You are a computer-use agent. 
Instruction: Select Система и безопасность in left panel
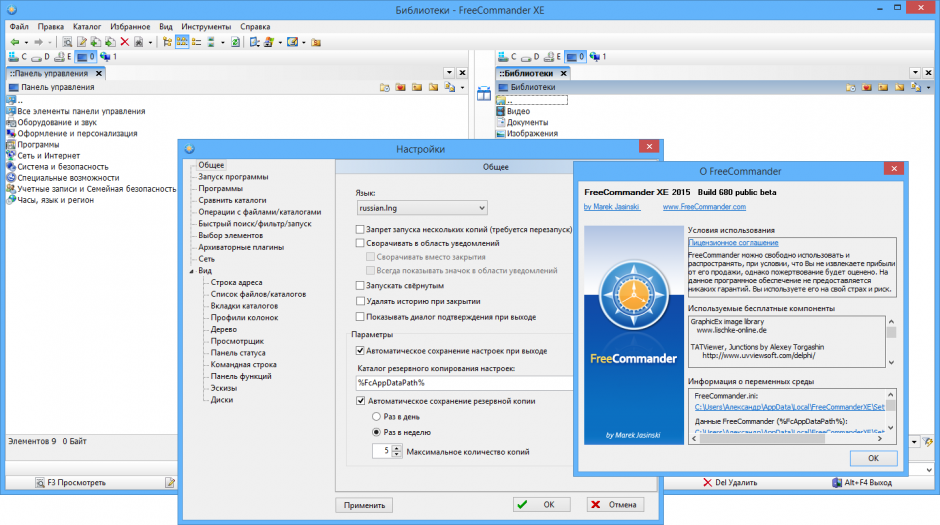point(63,167)
